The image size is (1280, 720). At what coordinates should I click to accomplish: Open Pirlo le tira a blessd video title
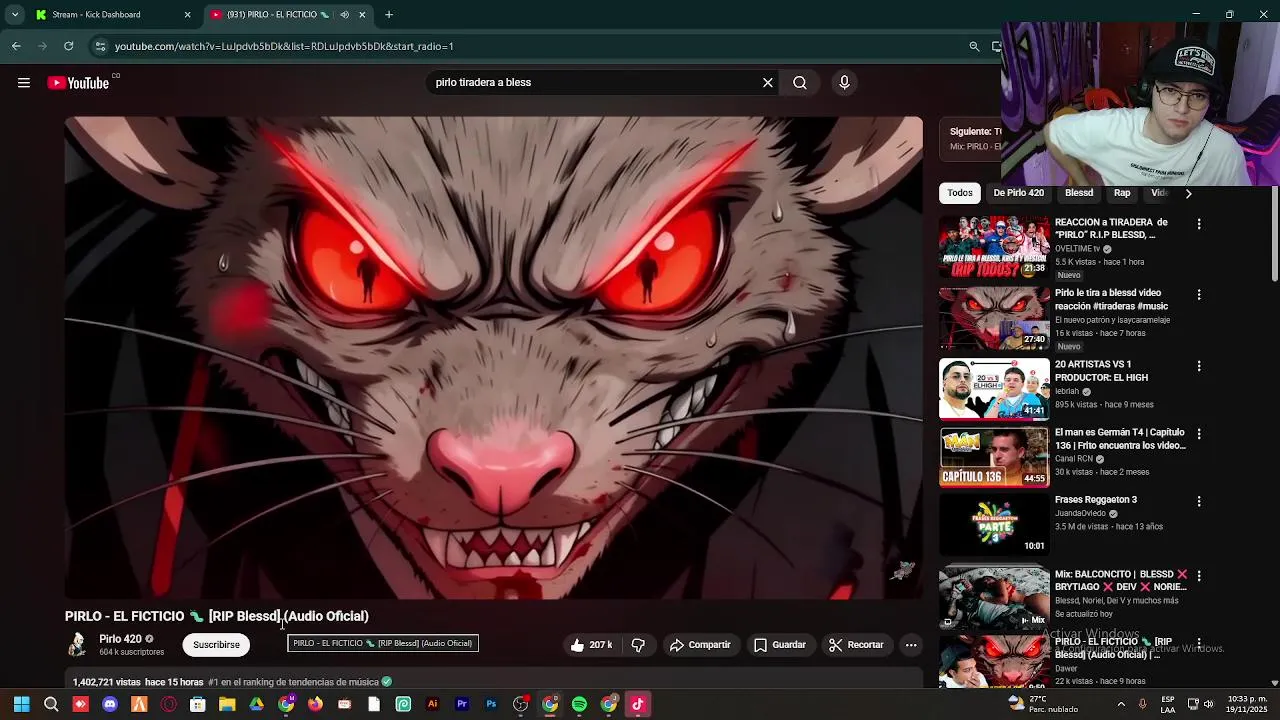tap(1111, 300)
